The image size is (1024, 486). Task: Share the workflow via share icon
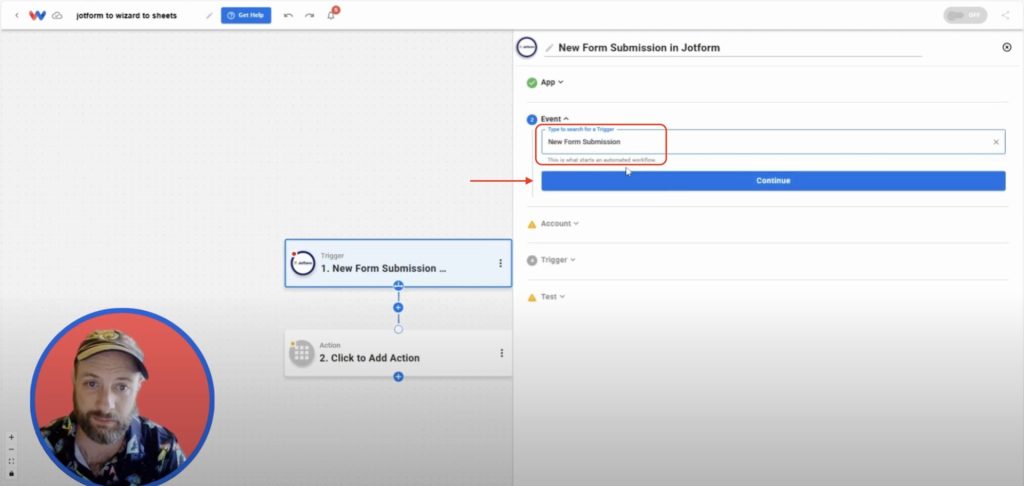(x=1005, y=15)
